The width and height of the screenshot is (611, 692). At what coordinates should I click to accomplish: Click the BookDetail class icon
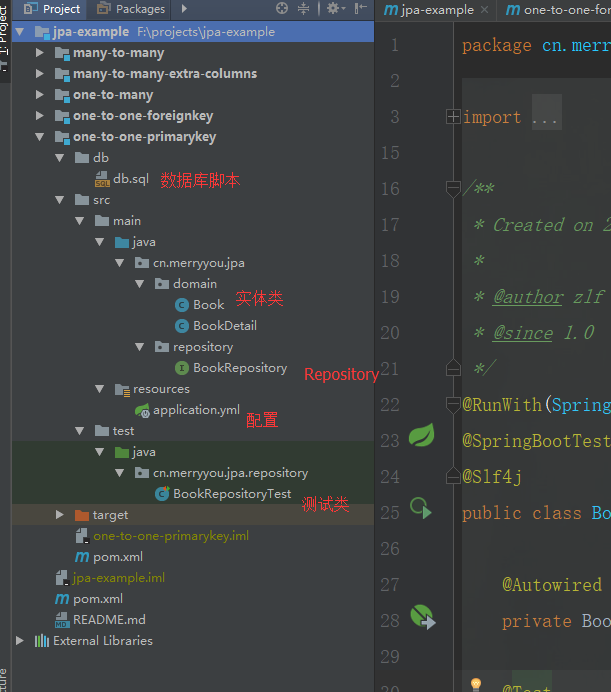pos(182,326)
